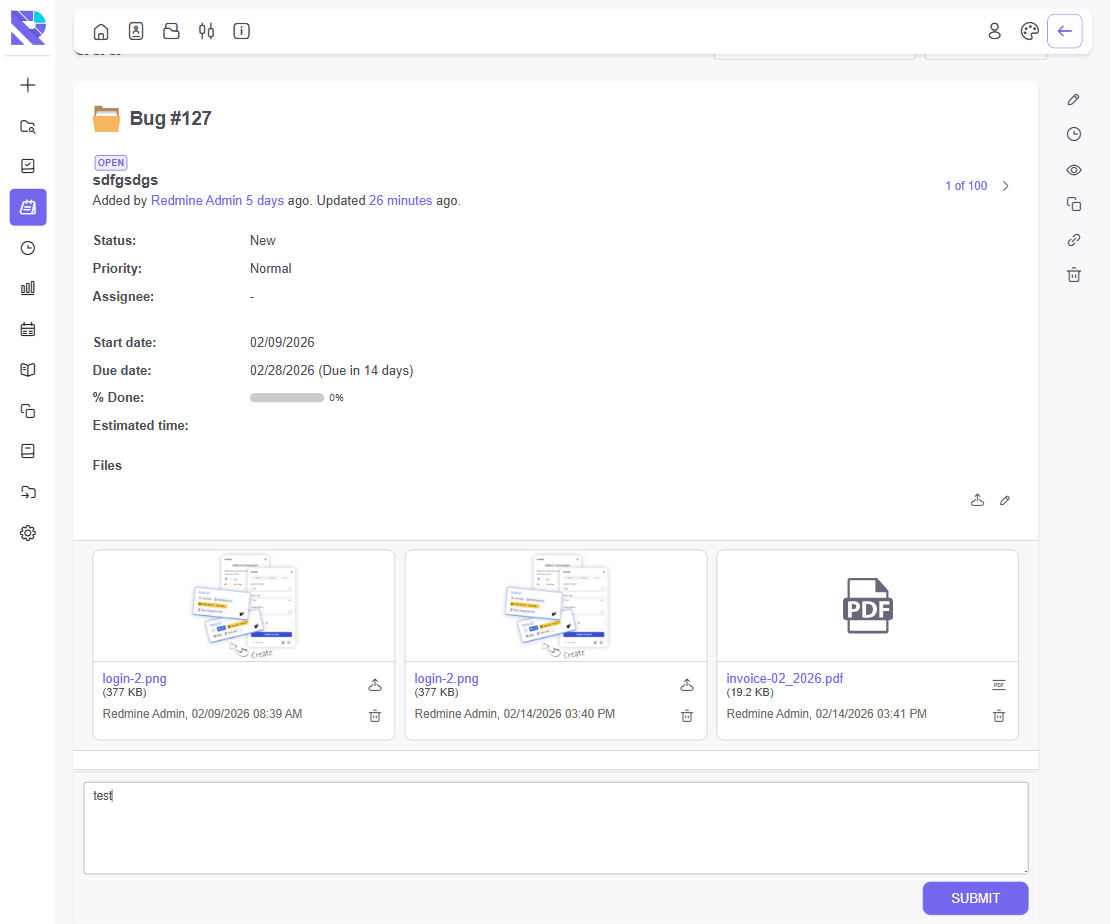
Task: Click the % Done progress bar
Action: coord(286,398)
